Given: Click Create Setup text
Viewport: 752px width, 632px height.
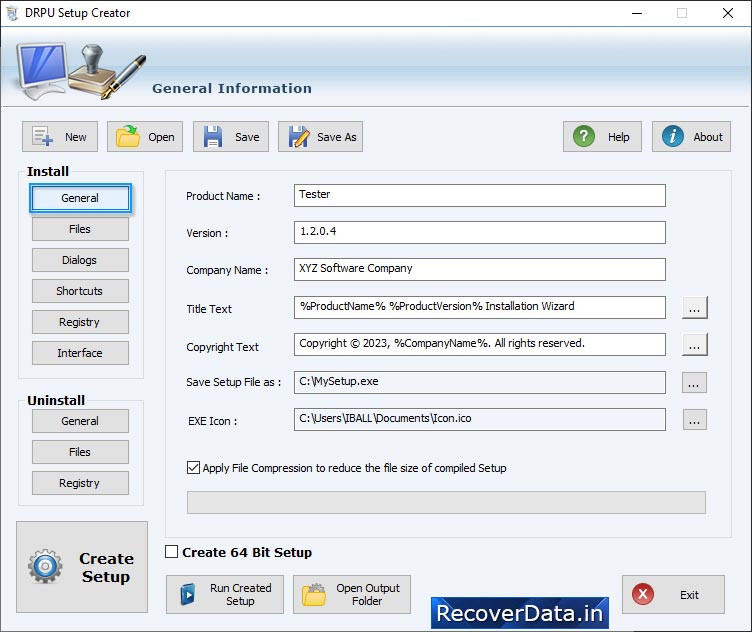Looking at the screenshot, I should (x=106, y=567).
